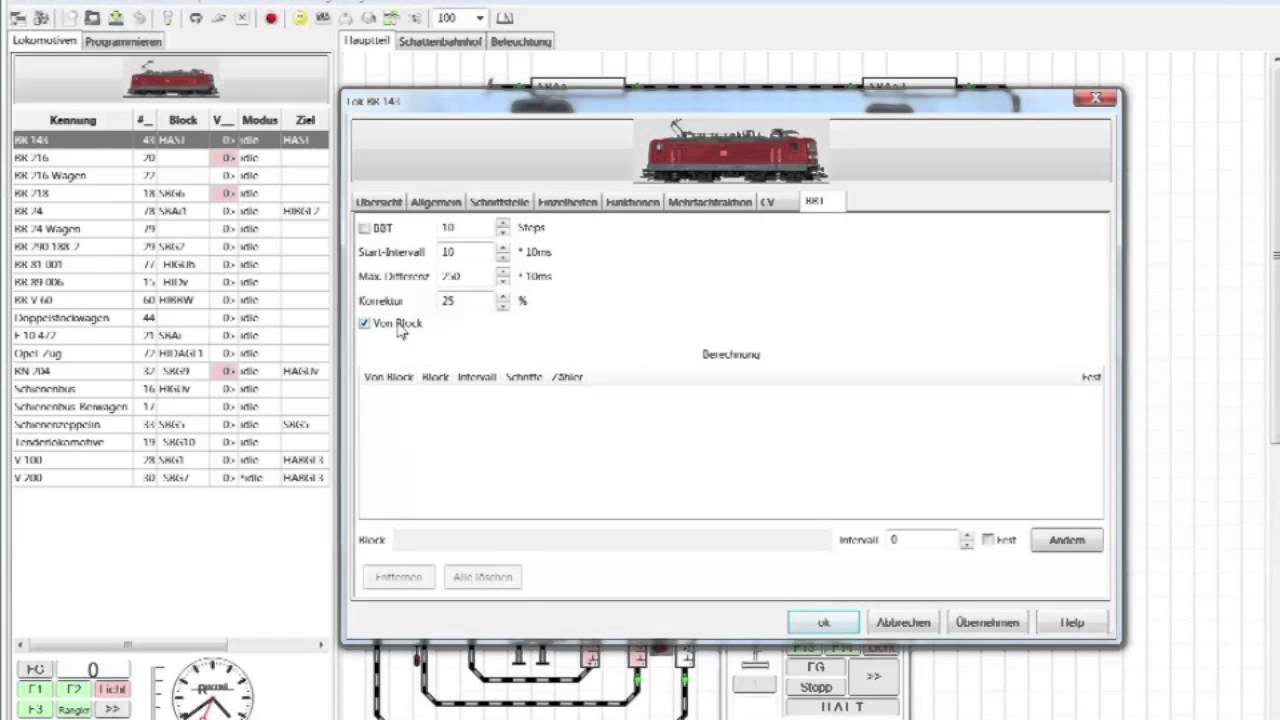Click the red locomotive image in left panel
1280x720 pixels.
[171, 79]
